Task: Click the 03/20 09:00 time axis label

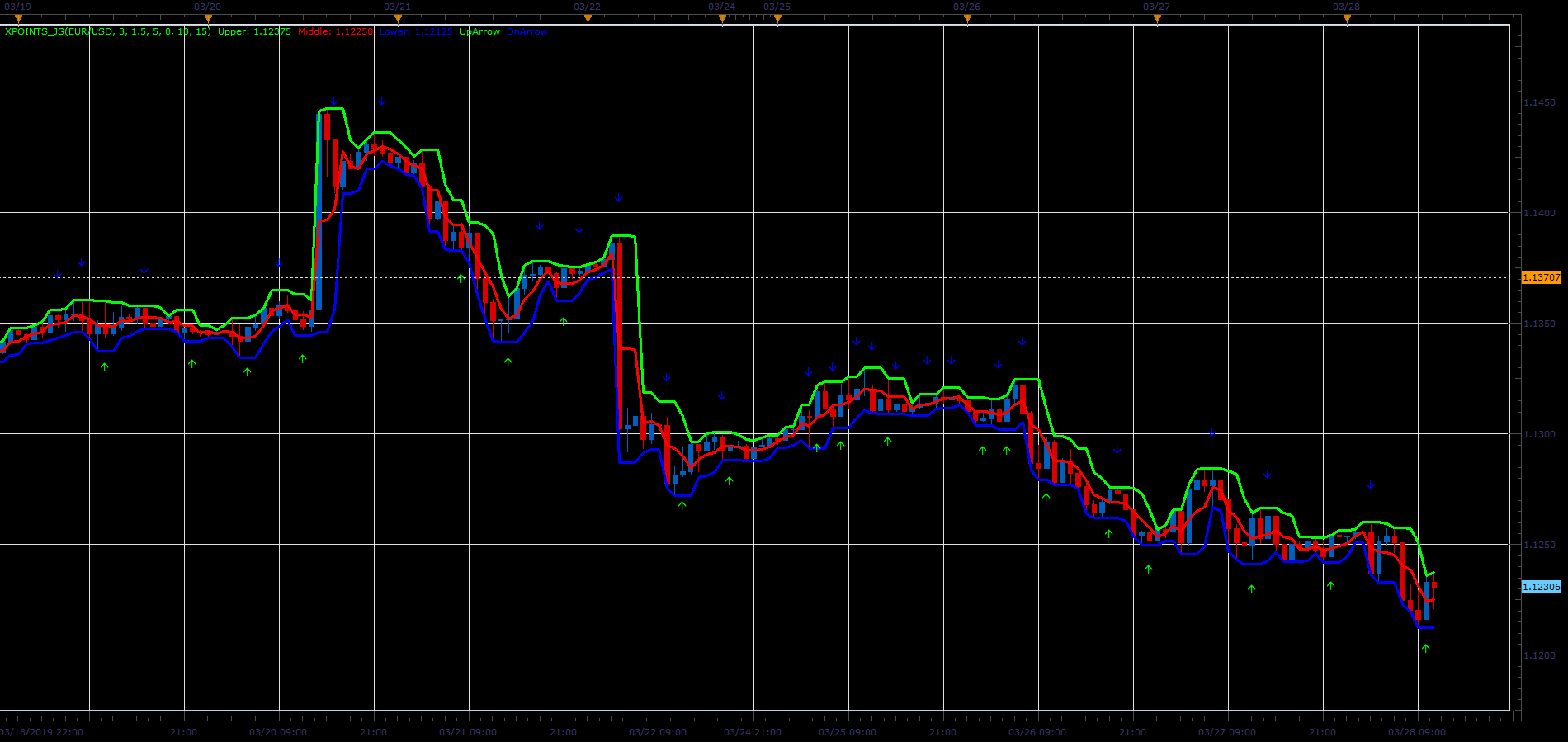Action: pos(278,732)
